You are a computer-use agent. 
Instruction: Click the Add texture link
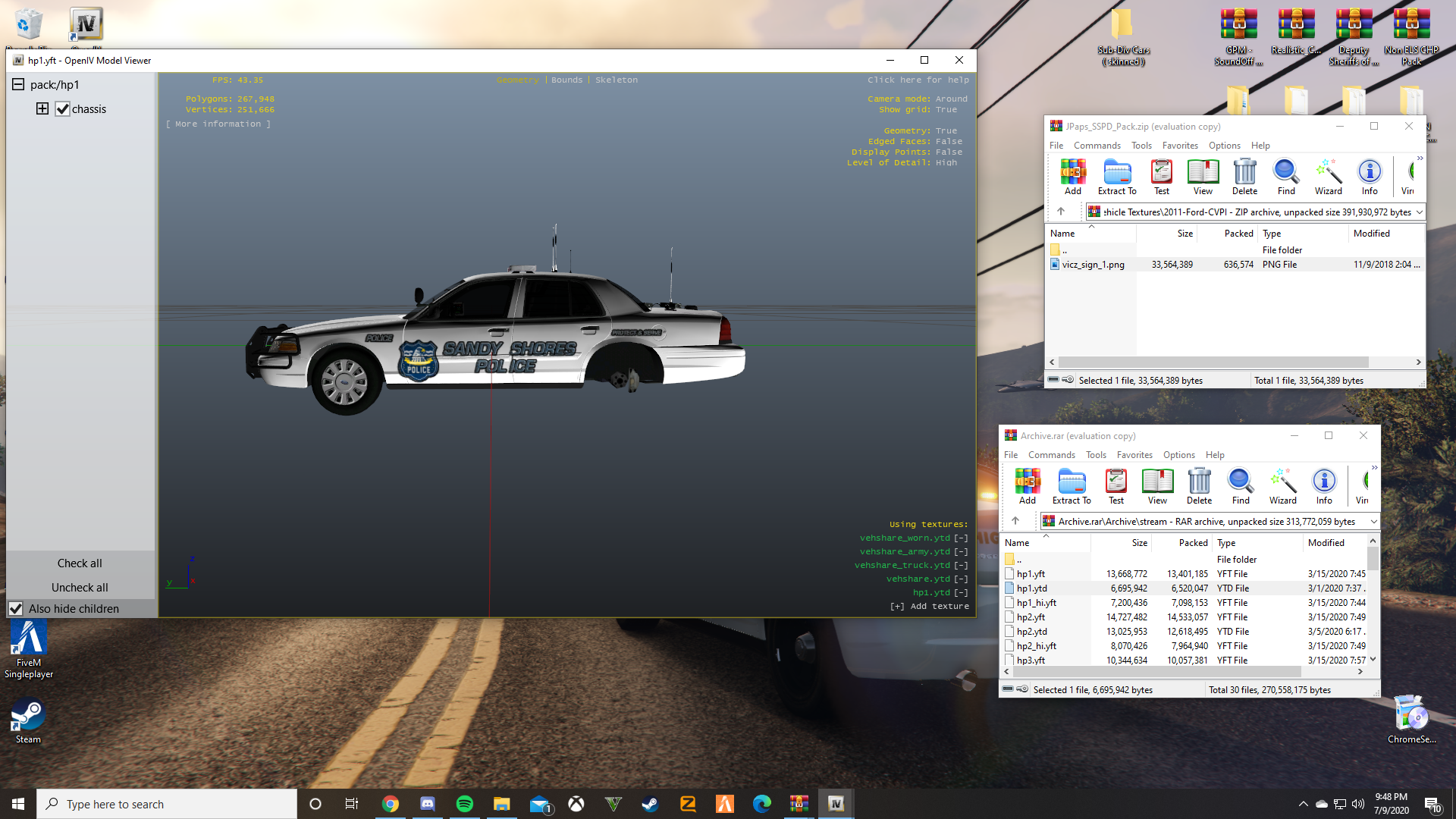(929, 607)
